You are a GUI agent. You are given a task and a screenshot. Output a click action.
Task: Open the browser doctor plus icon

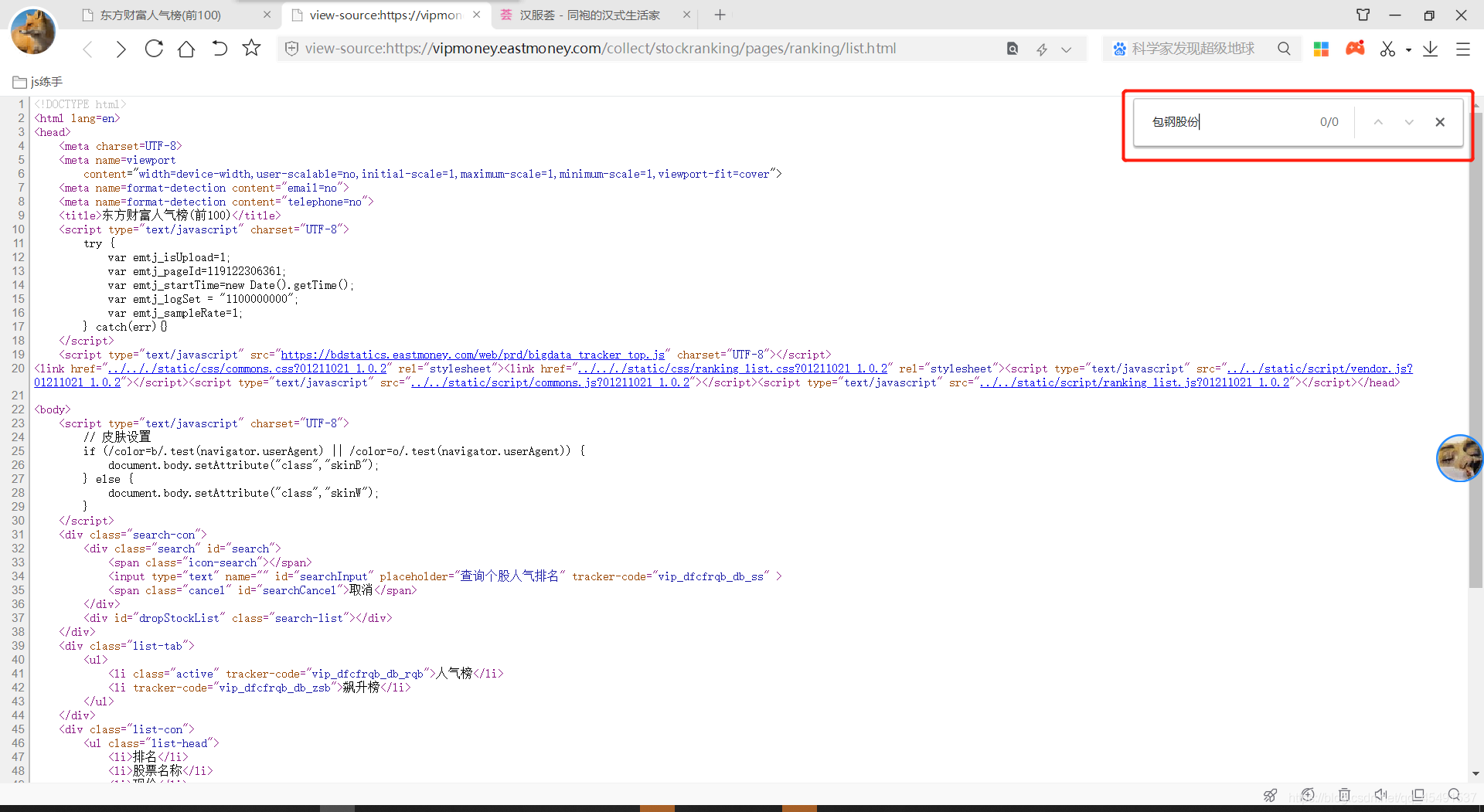[1308, 795]
